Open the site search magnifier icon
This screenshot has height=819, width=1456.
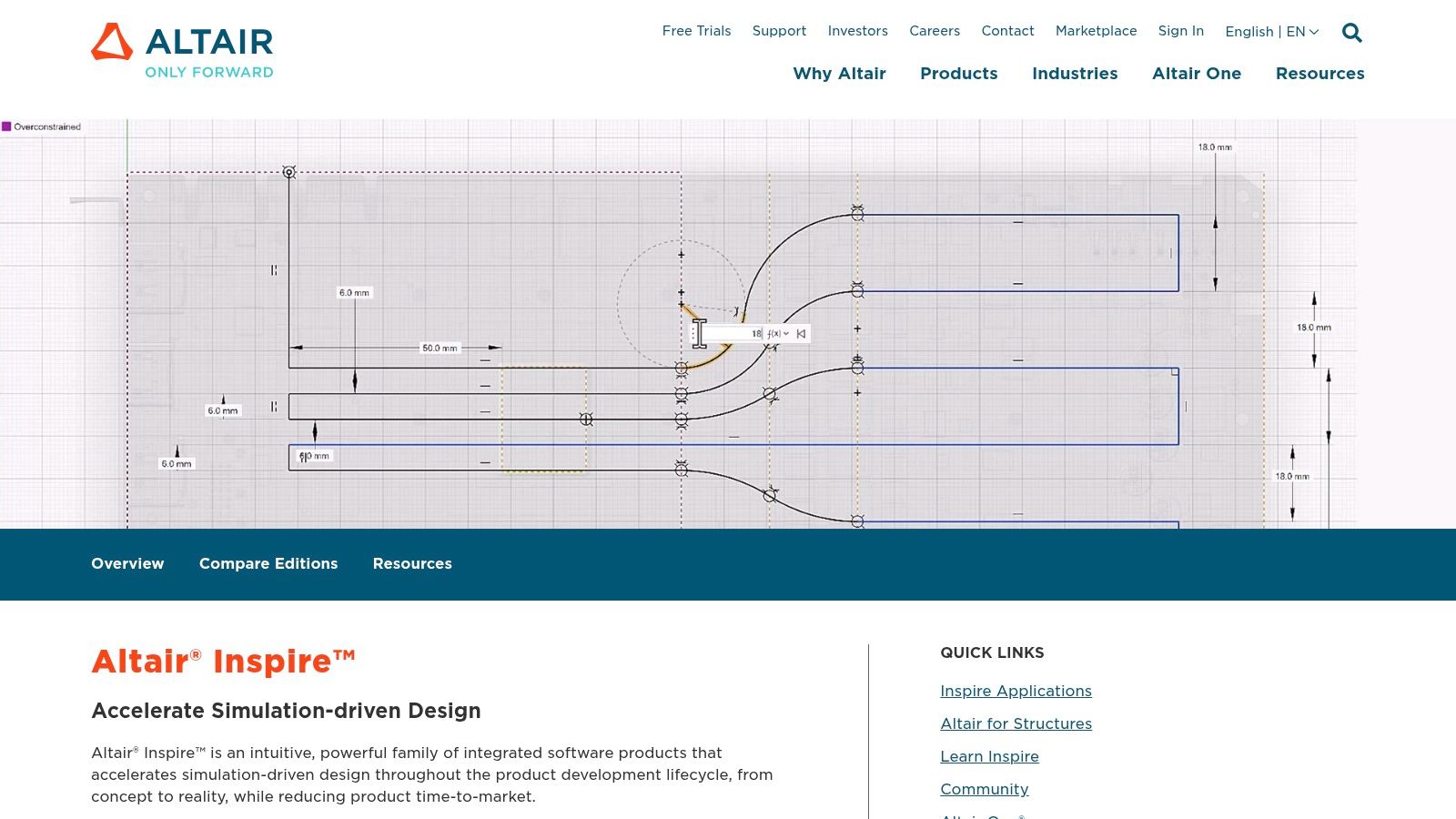(1352, 33)
